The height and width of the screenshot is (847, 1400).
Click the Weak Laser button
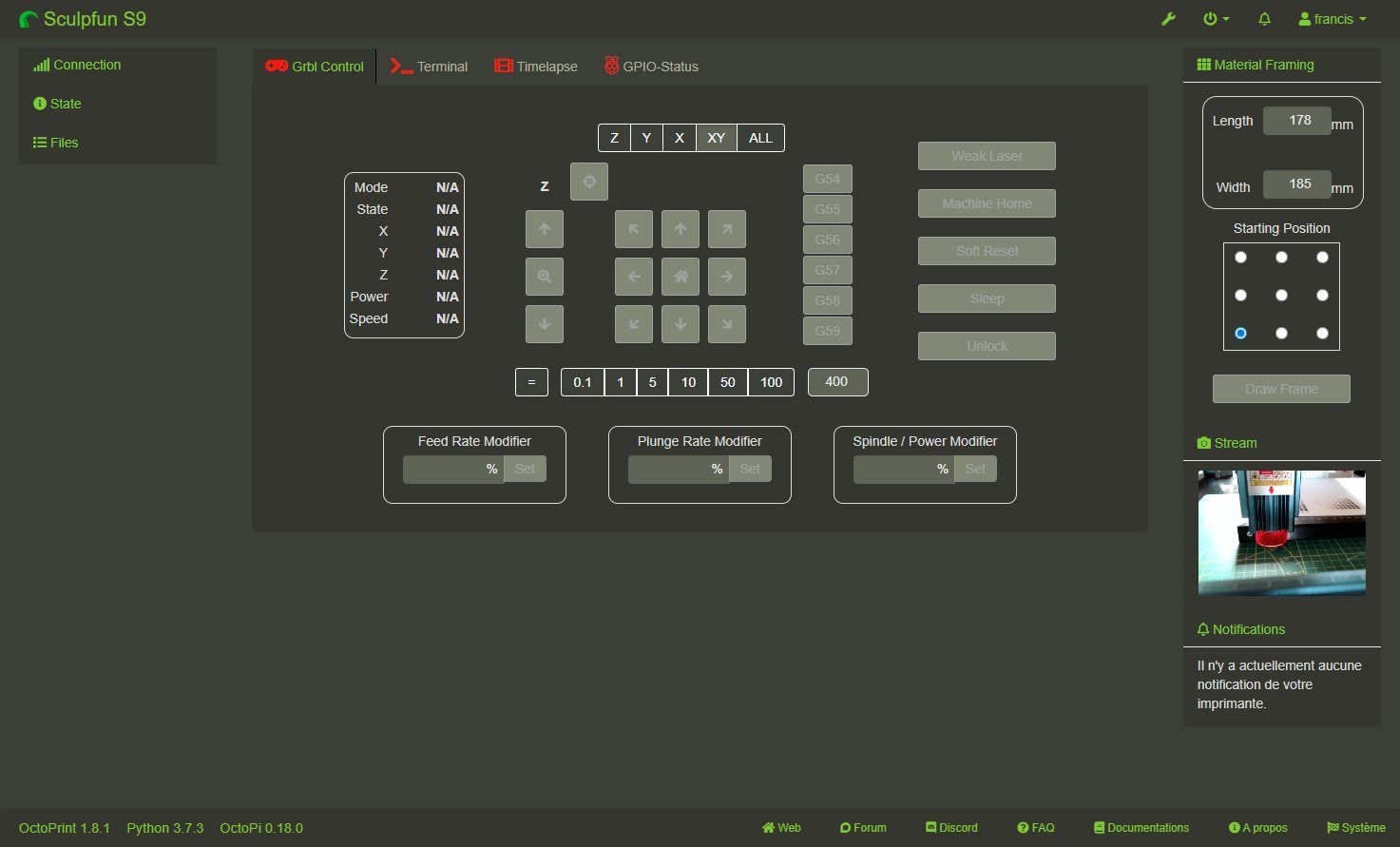tap(987, 156)
